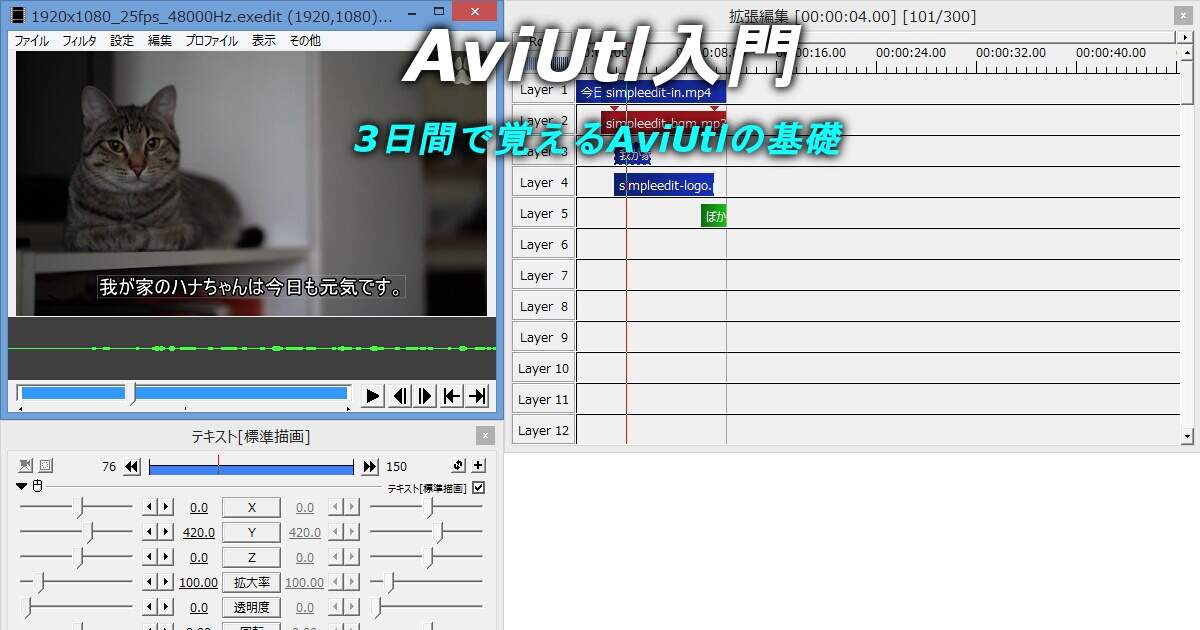1200x630 pixels.
Task: Click the double-left arrow beside frame value 76
Action: coord(131,466)
